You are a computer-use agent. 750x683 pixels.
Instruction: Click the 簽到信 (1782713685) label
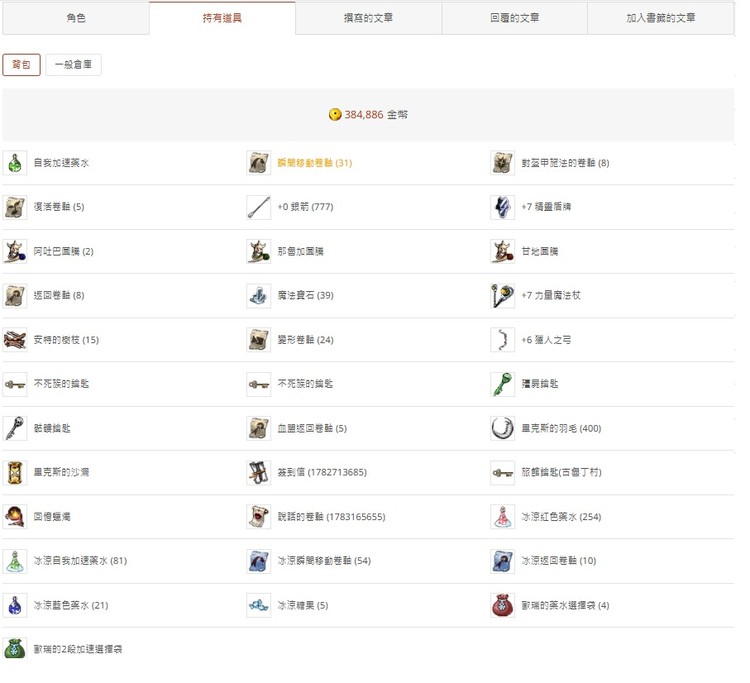coord(322,473)
